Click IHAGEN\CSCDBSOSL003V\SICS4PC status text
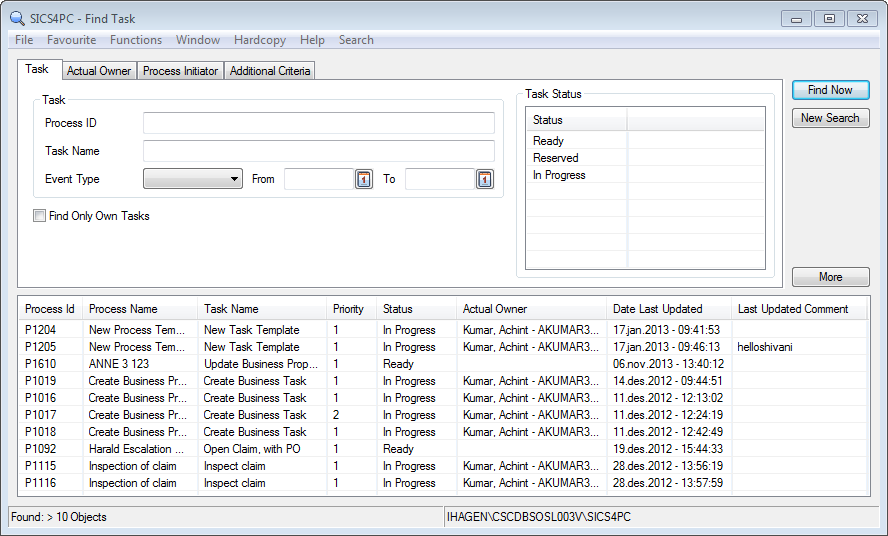888x536 pixels. tap(539, 517)
